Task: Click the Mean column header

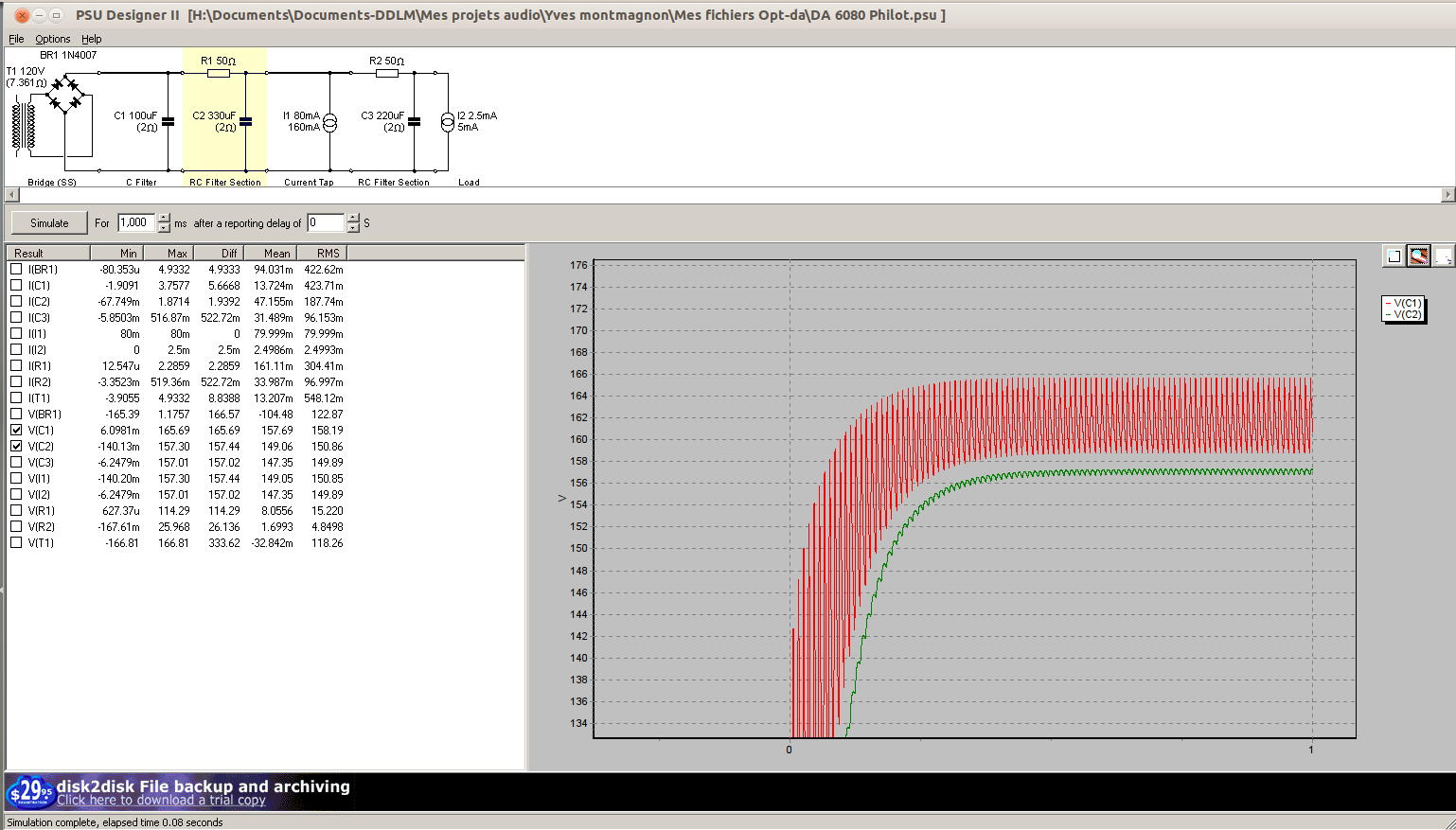Action: point(270,253)
